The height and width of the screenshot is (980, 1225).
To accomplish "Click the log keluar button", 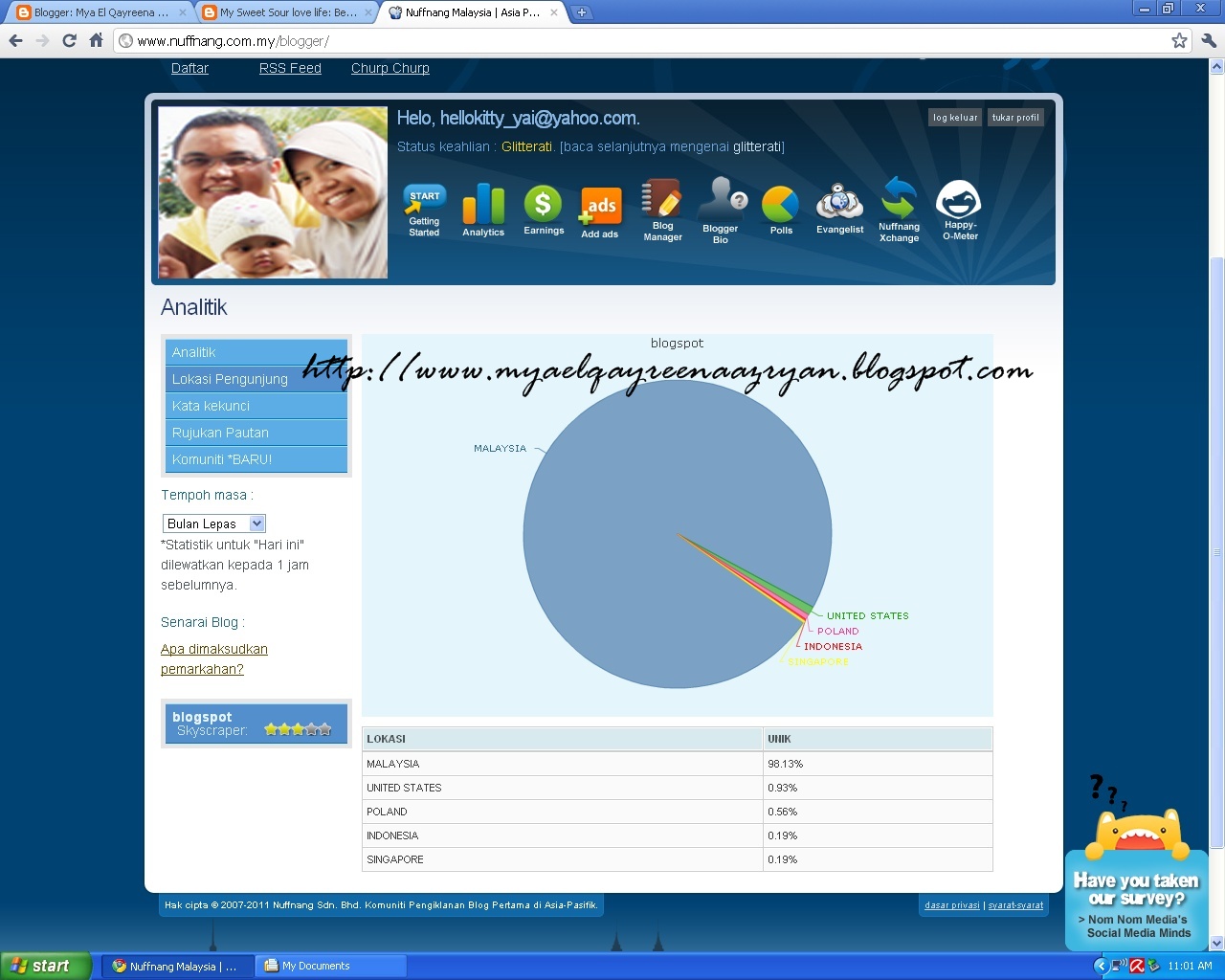I will click(955, 117).
